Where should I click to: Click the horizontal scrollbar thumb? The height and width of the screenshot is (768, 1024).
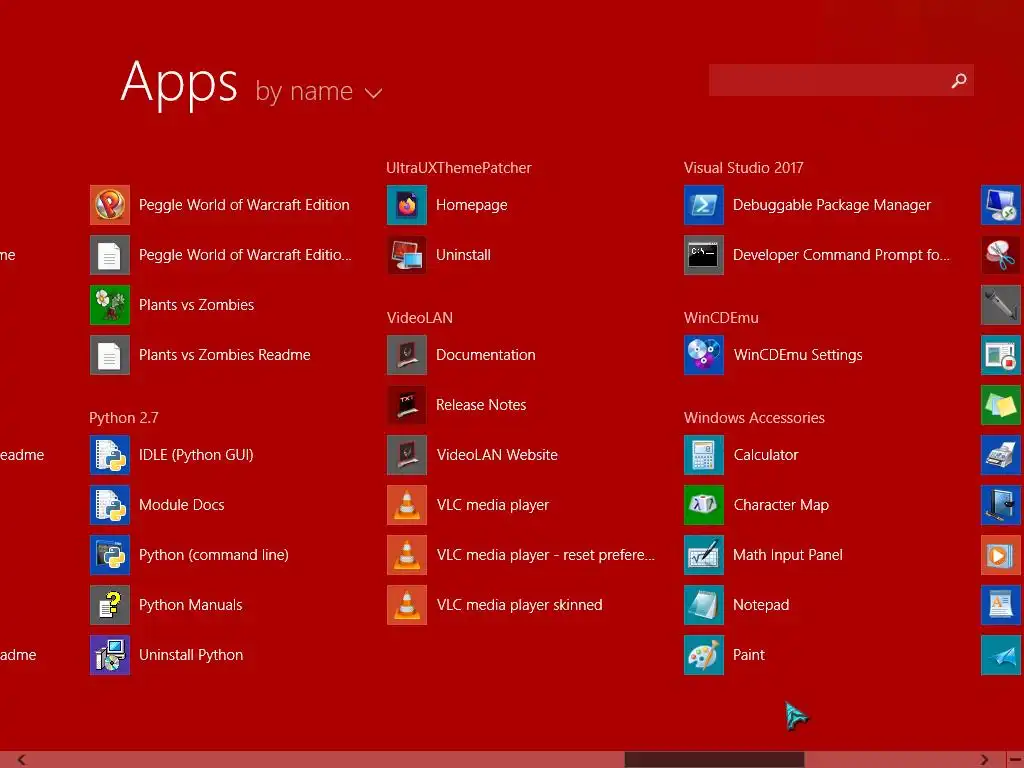714,760
